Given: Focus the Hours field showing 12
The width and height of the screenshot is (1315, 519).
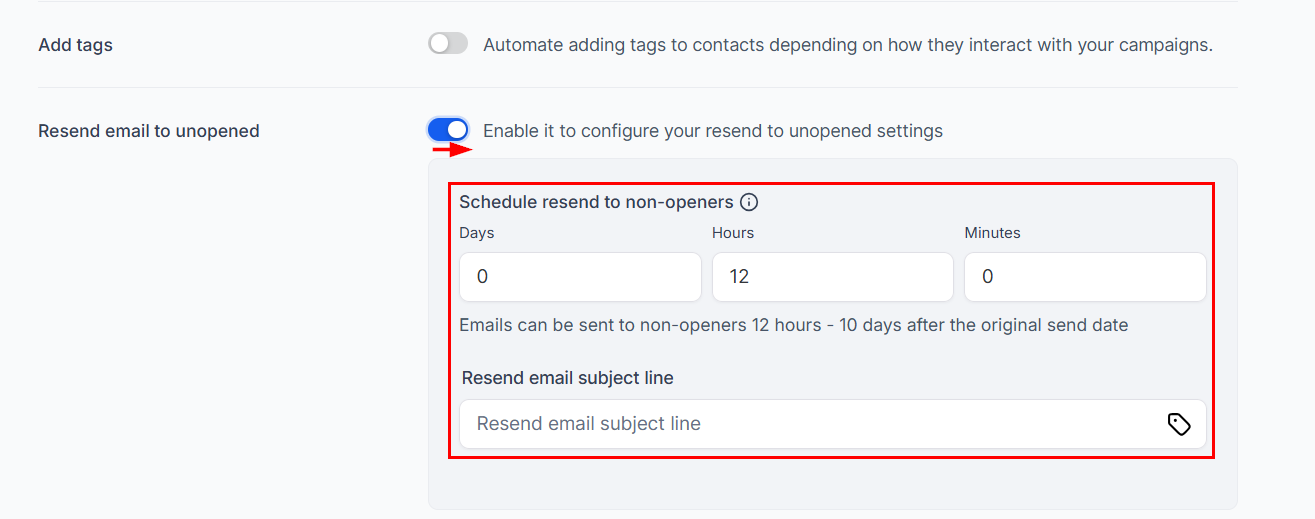Looking at the screenshot, I should 832,277.
